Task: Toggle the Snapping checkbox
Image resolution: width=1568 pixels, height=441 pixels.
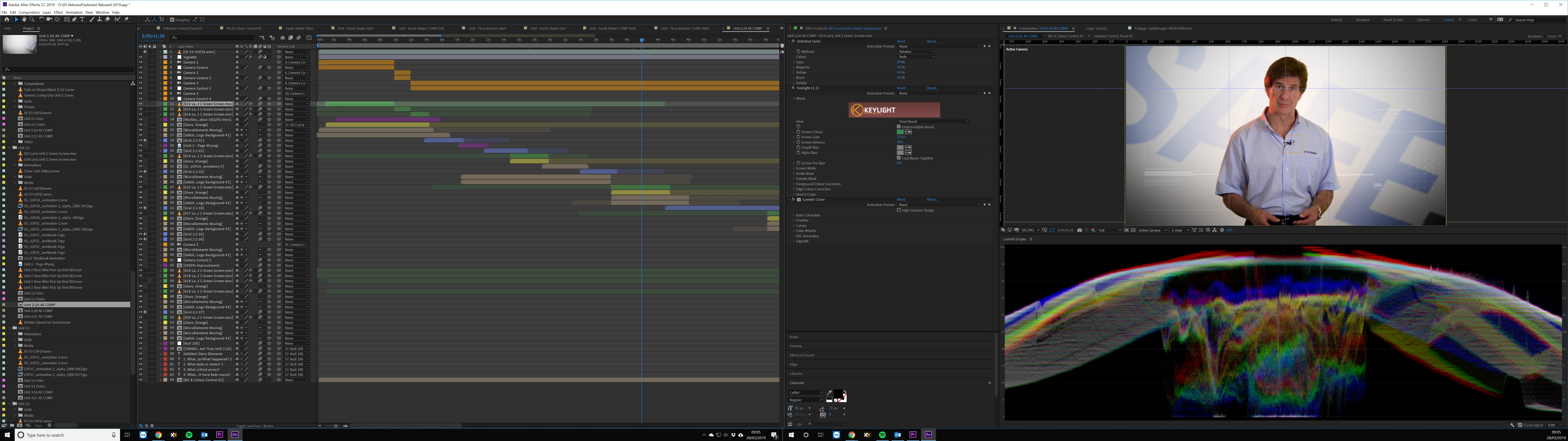Action: click(172, 19)
